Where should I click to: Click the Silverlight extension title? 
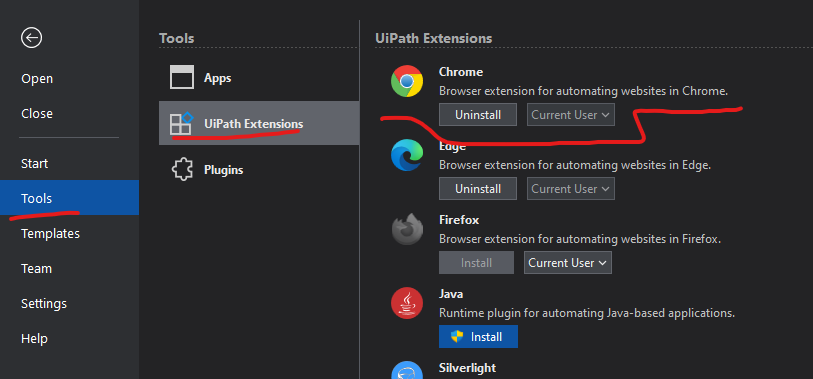pos(467,368)
